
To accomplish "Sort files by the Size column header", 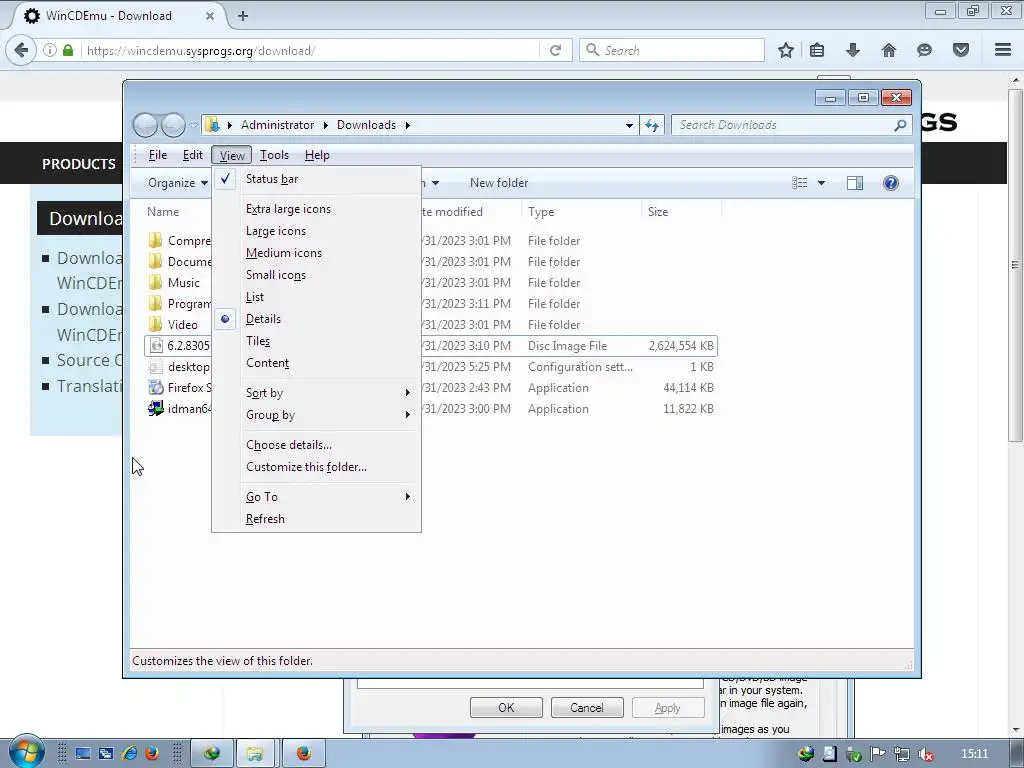I will click(680, 212).
